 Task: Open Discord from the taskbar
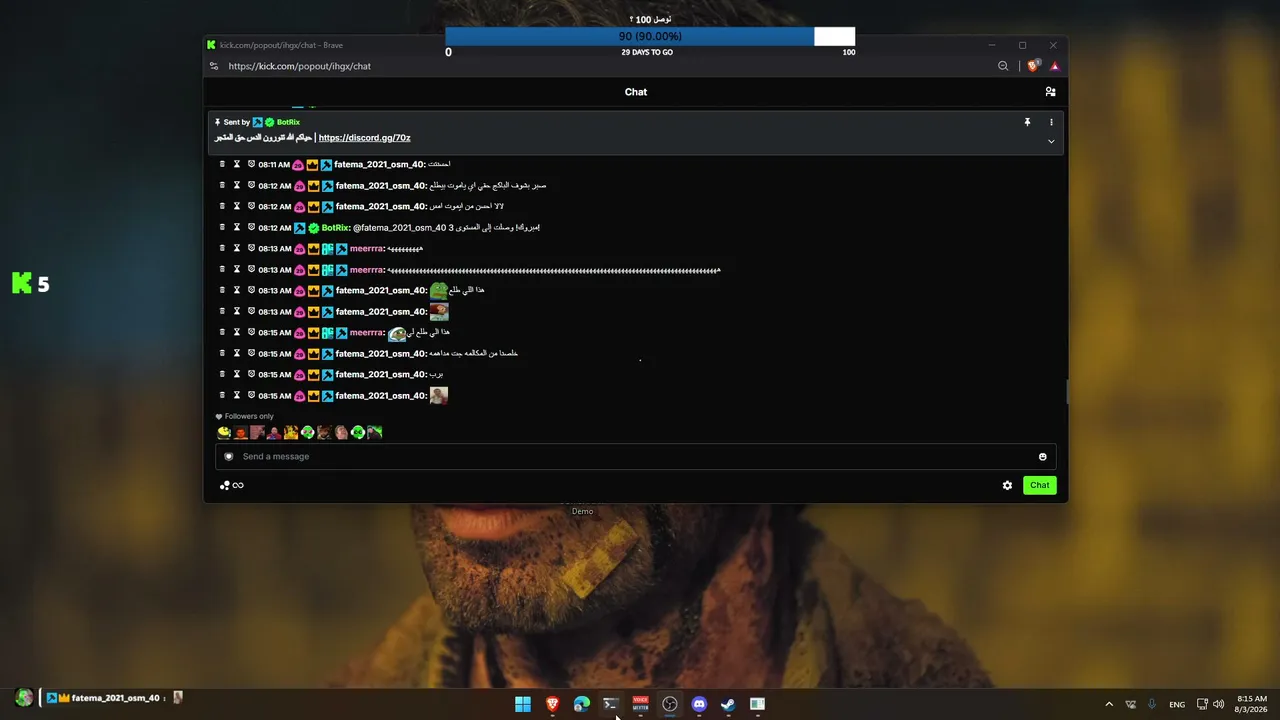pos(699,704)
